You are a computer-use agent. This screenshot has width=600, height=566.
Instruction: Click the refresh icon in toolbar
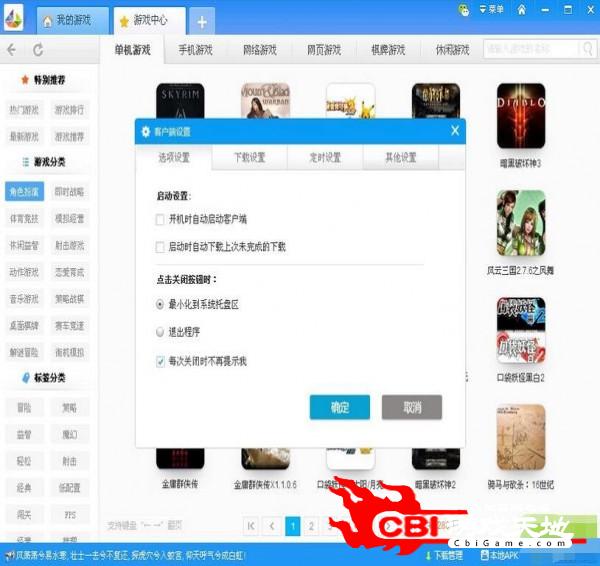point(38,49)
